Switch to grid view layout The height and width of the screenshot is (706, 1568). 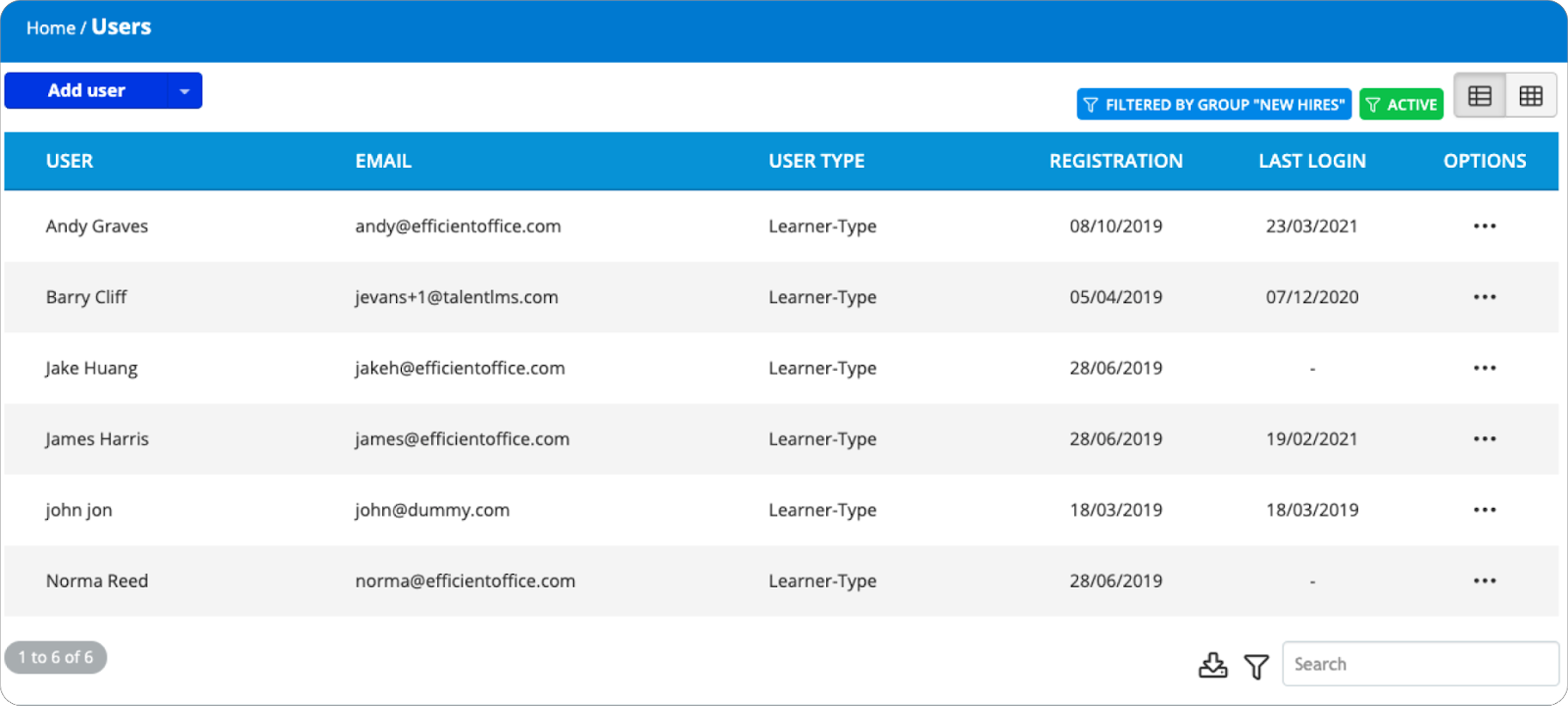1531,96
